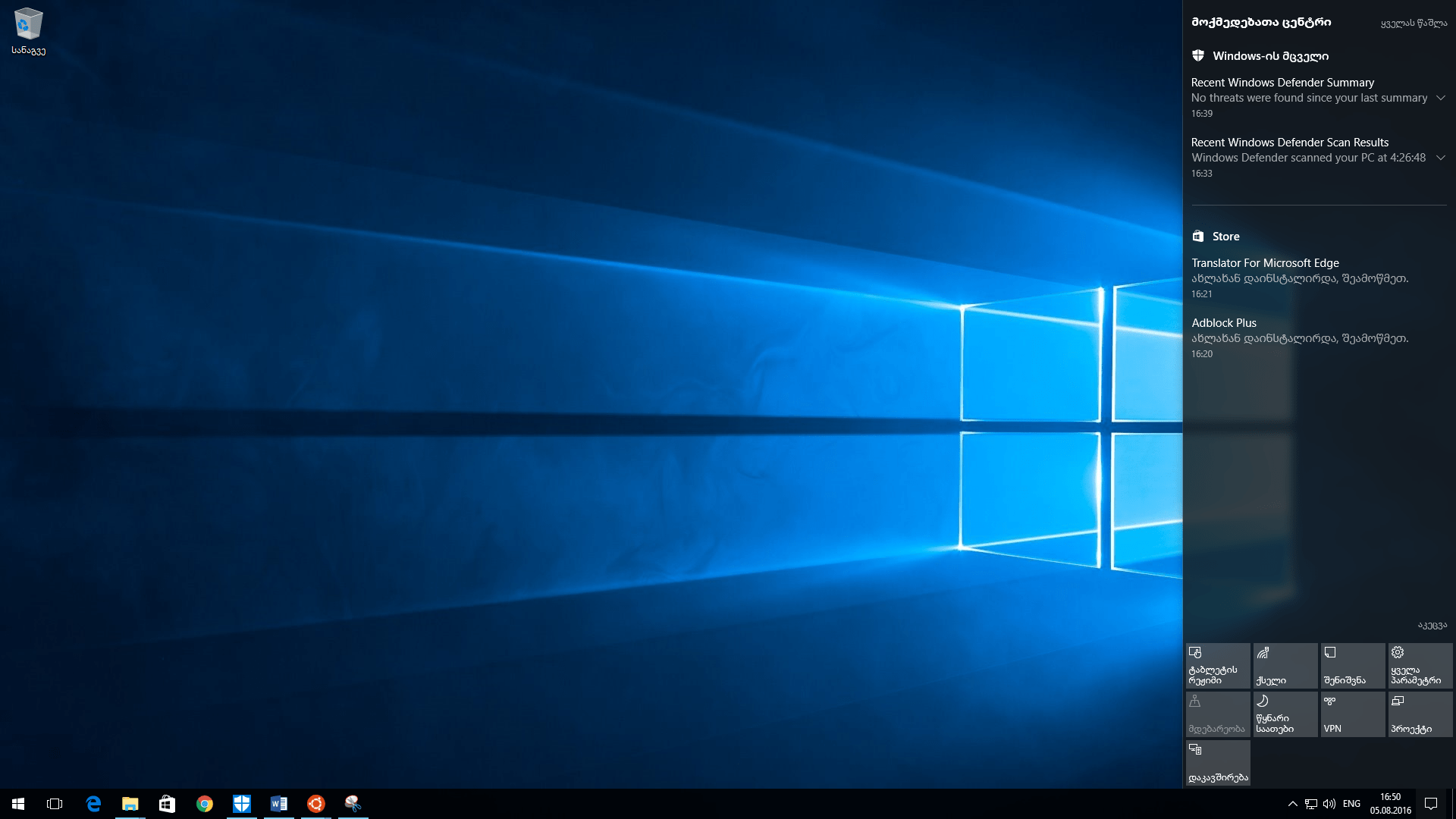Open the VPN quick action tile
Screen dimensions: 1456x819
(x=1353, y=714)
